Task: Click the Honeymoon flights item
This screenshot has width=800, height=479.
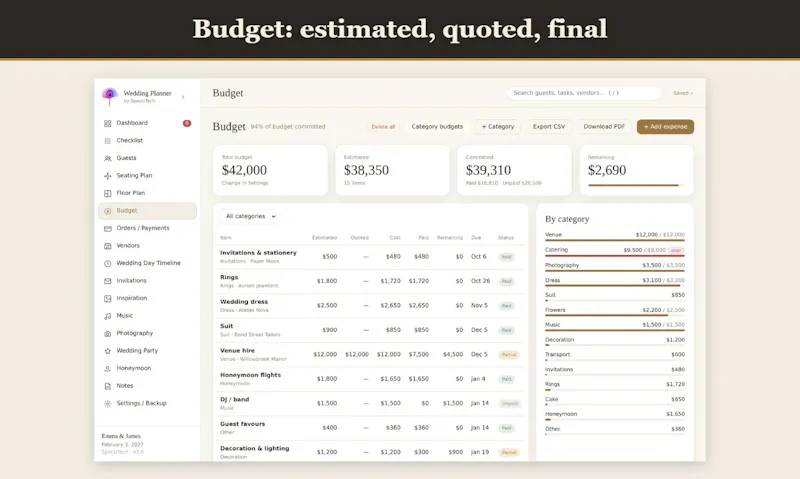Action: click(370, 379)
